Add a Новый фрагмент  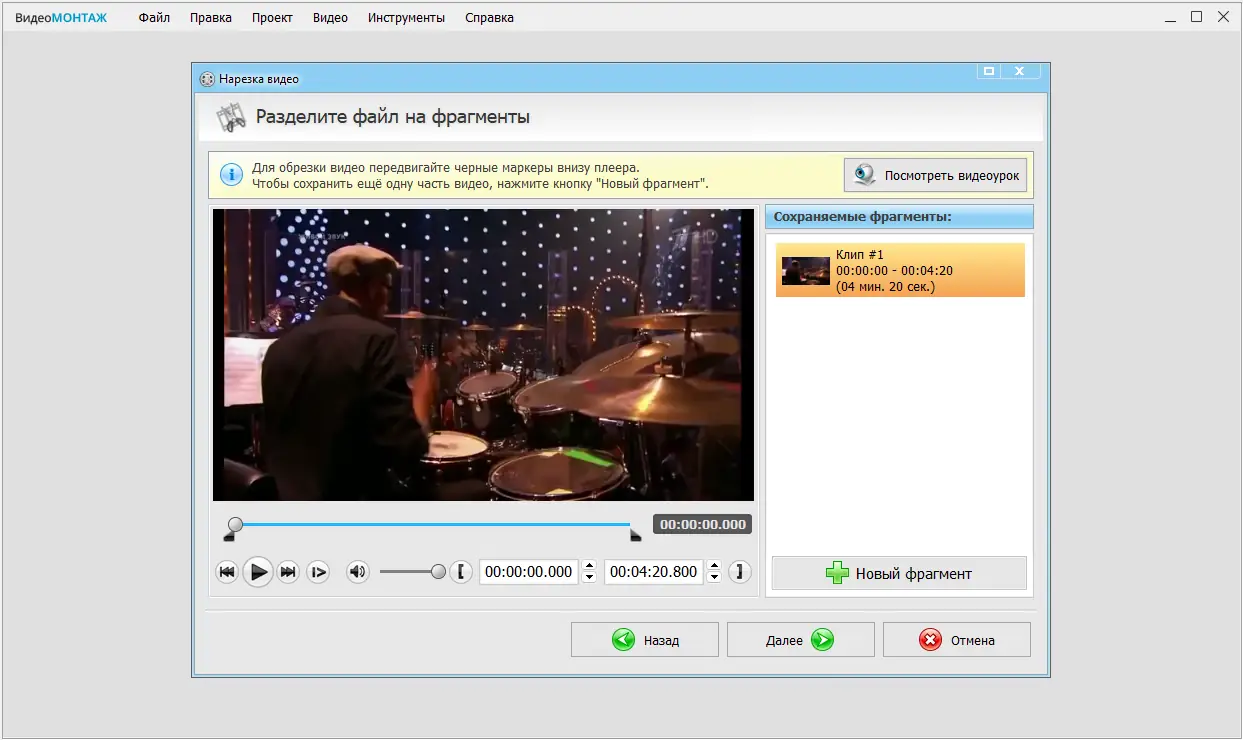point(899,573)
